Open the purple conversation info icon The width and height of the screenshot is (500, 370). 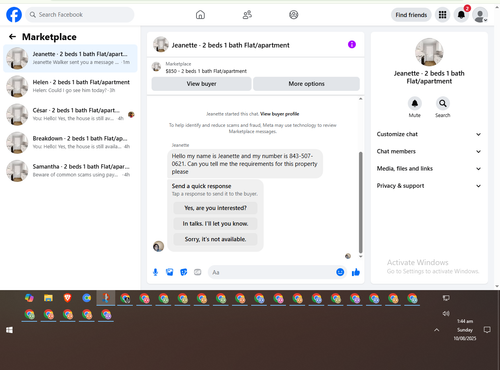coord(352,44)
